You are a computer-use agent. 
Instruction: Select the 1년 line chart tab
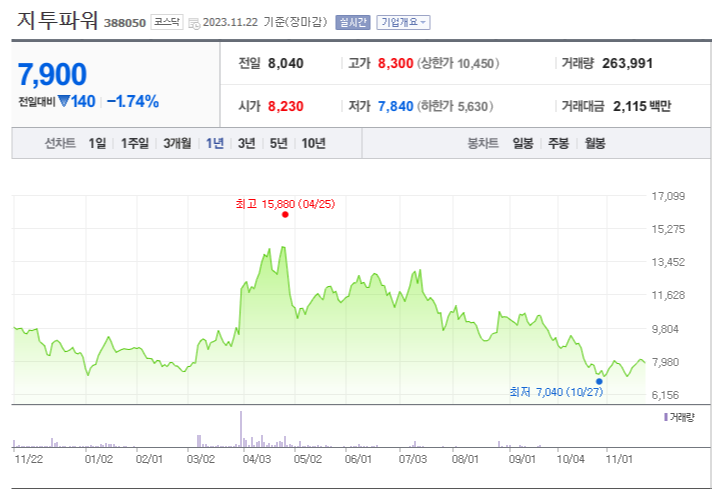[215, 143]
